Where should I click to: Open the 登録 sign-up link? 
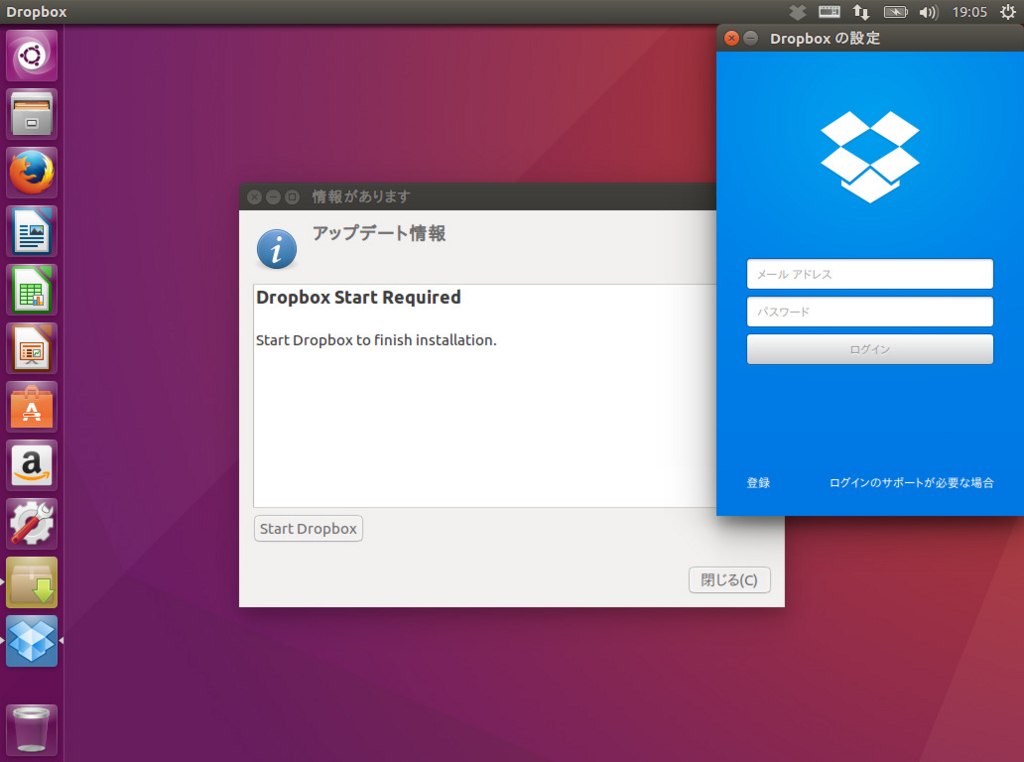758,483
